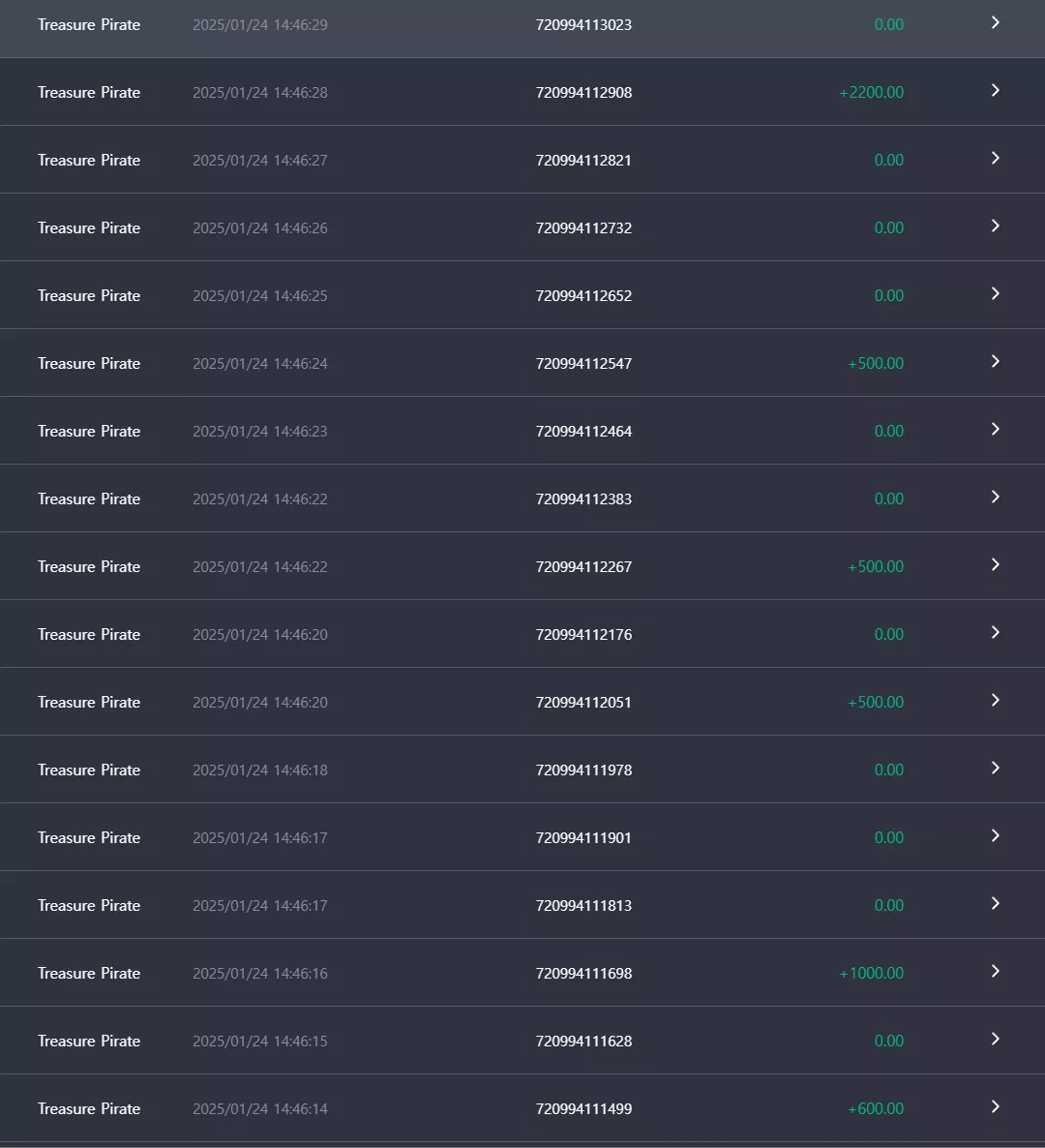
Task: Select transaction number 720994111978
Action: click(584, 770)
